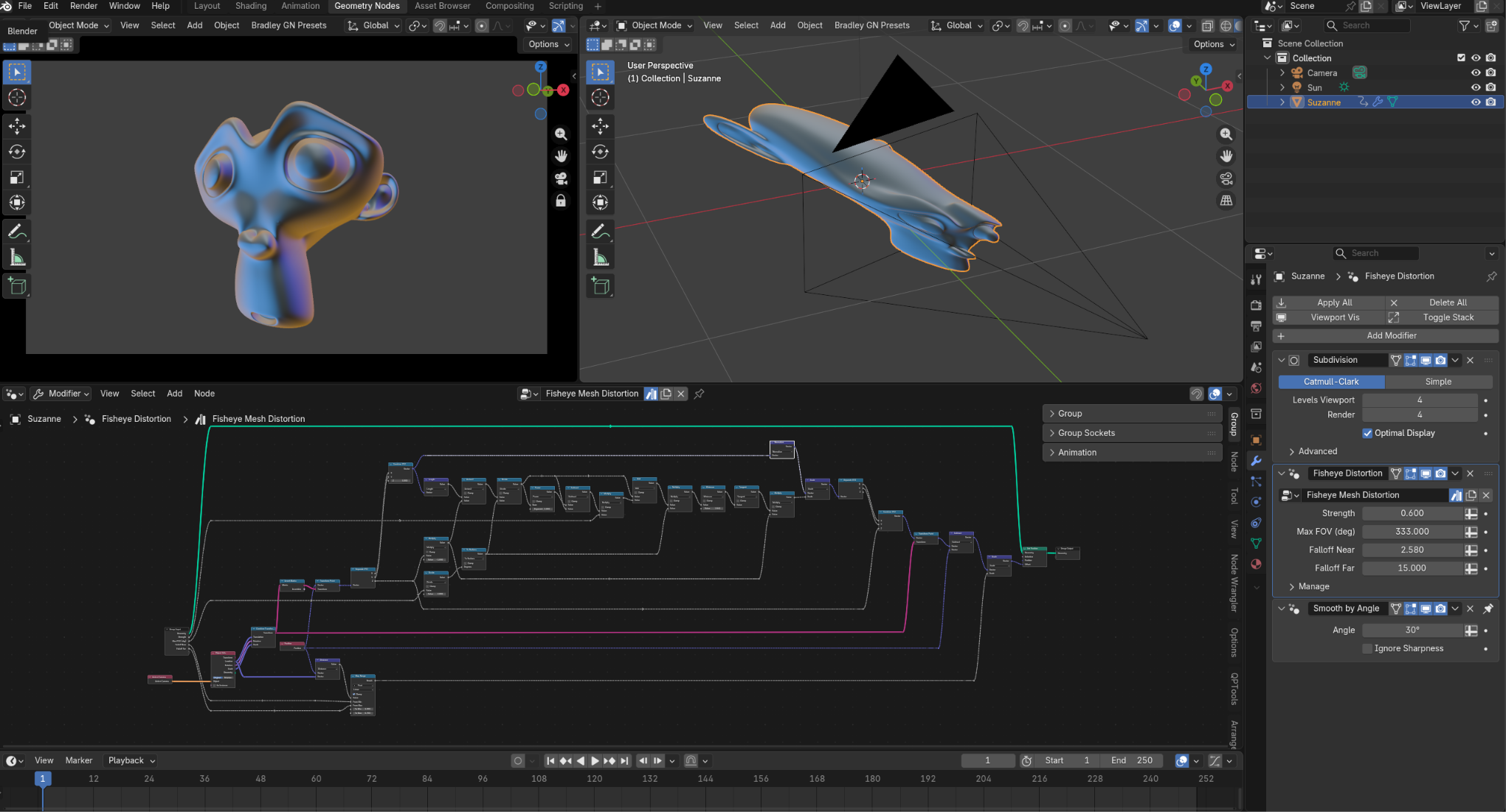Click the Add Modifier button

click(1386, 336)
